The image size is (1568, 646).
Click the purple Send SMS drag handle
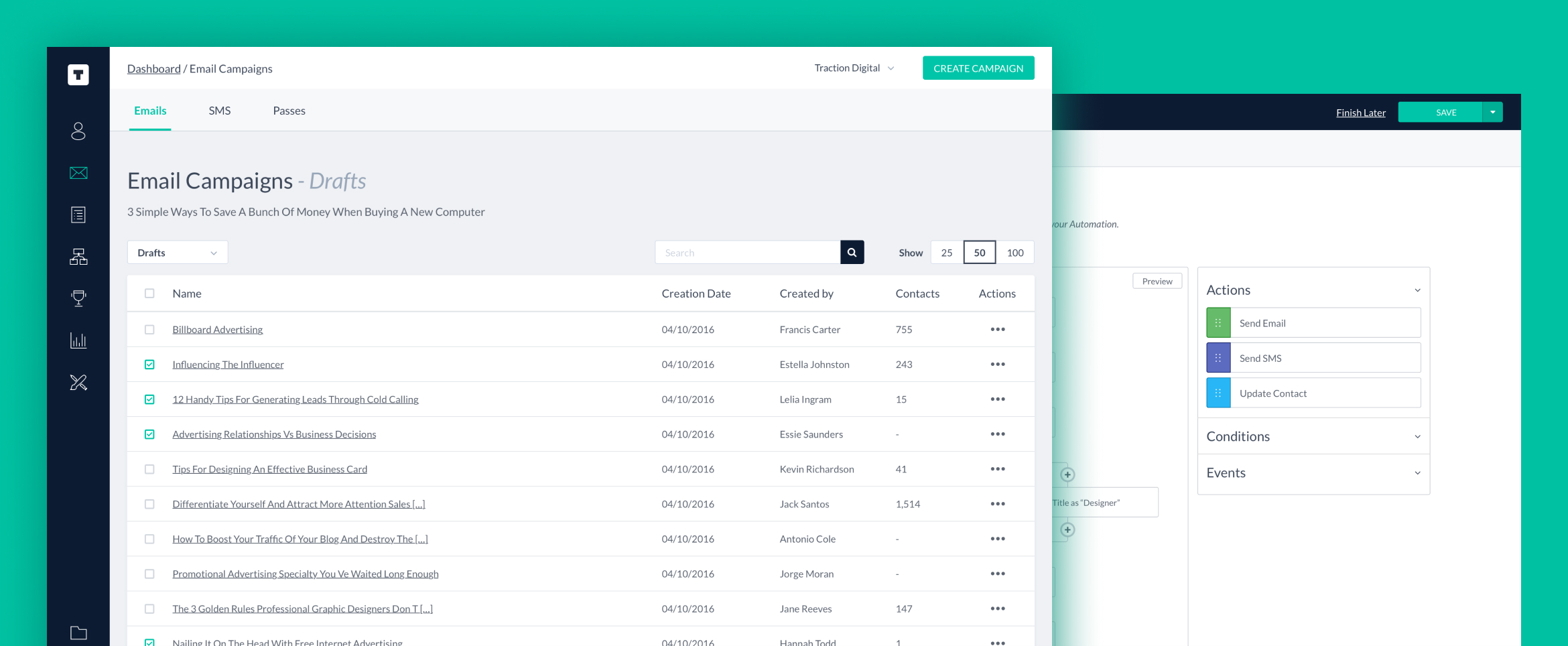[x=1218, y=358]
